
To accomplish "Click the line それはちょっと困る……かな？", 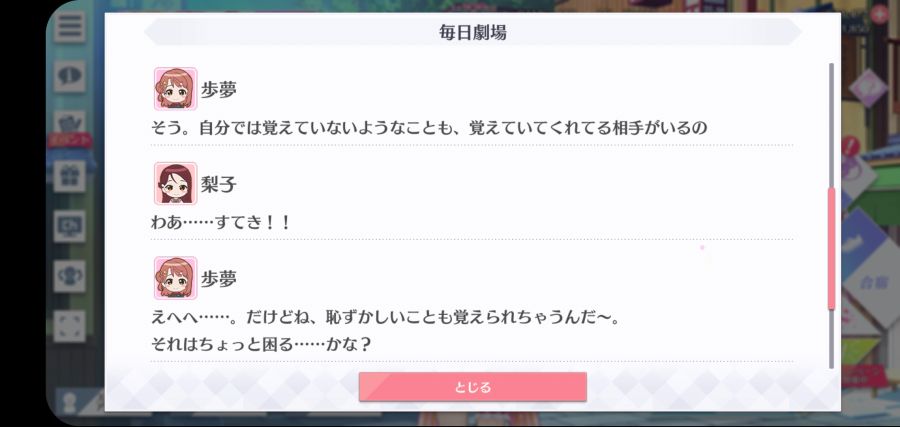I will click(261, 344).
